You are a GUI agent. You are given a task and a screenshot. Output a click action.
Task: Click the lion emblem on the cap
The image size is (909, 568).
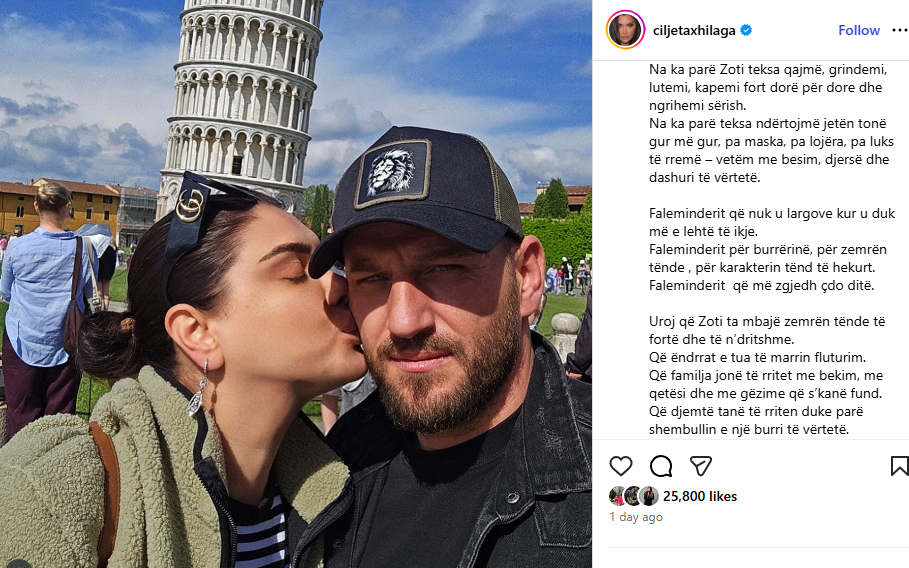click(392, 173)
